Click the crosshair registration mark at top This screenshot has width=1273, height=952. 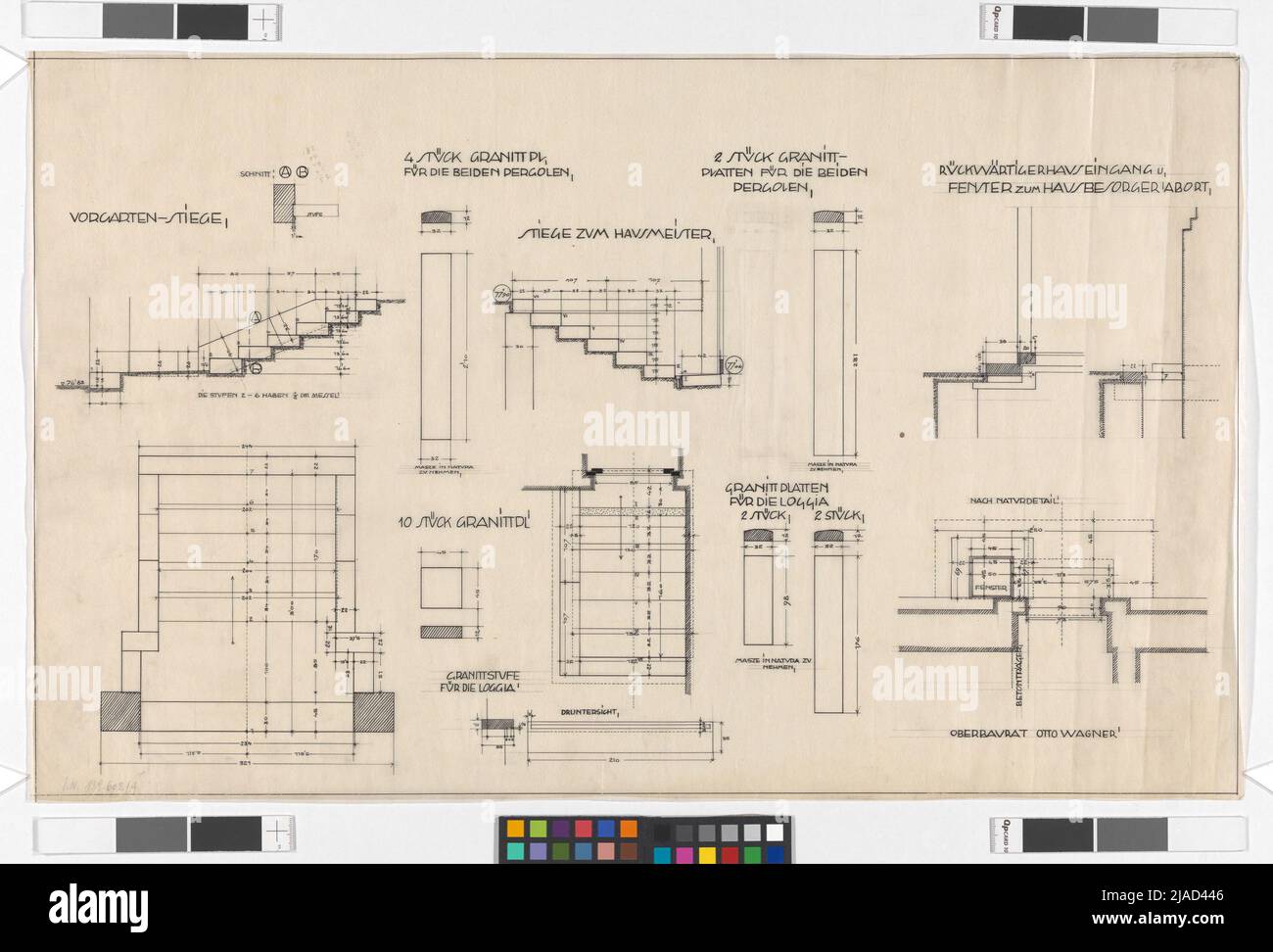(x=262, y=18)
